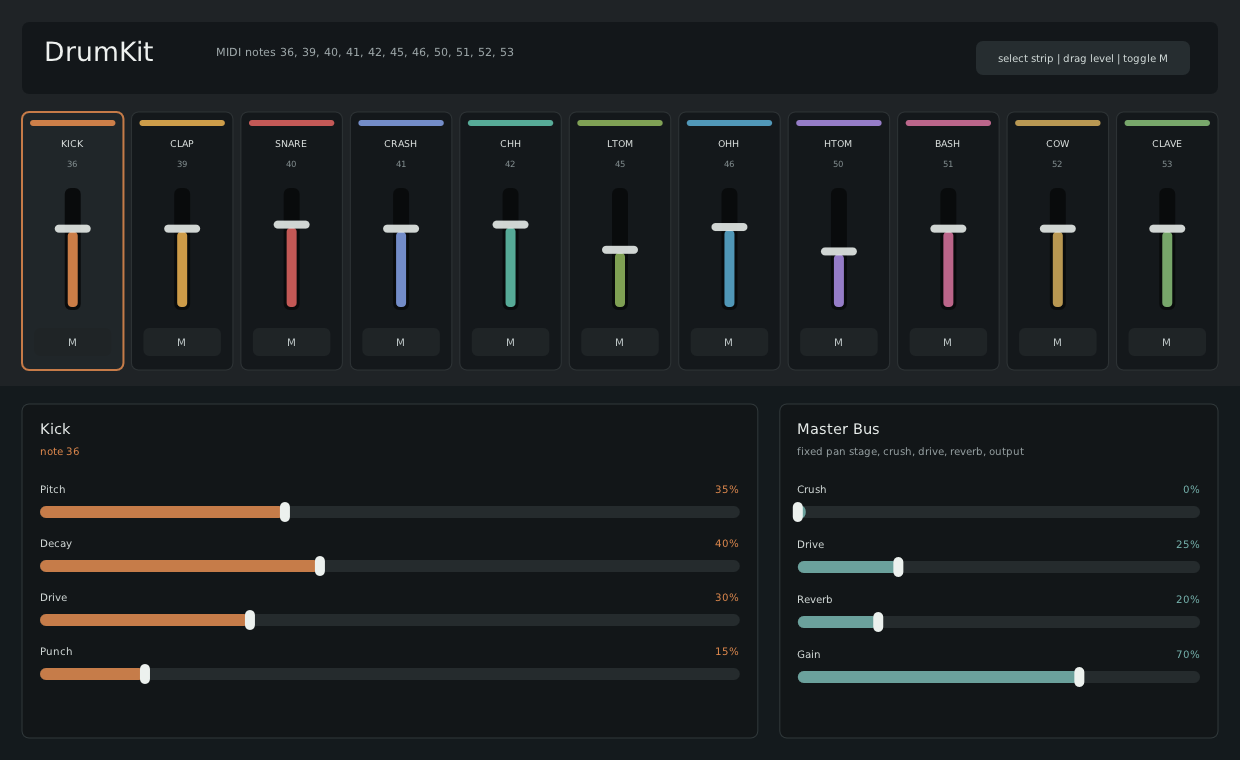The height and width of the screenshot is (760, 1240).
Task: Select the CRASH strip label
Action: pyautogui.click(x=401, y=144)
